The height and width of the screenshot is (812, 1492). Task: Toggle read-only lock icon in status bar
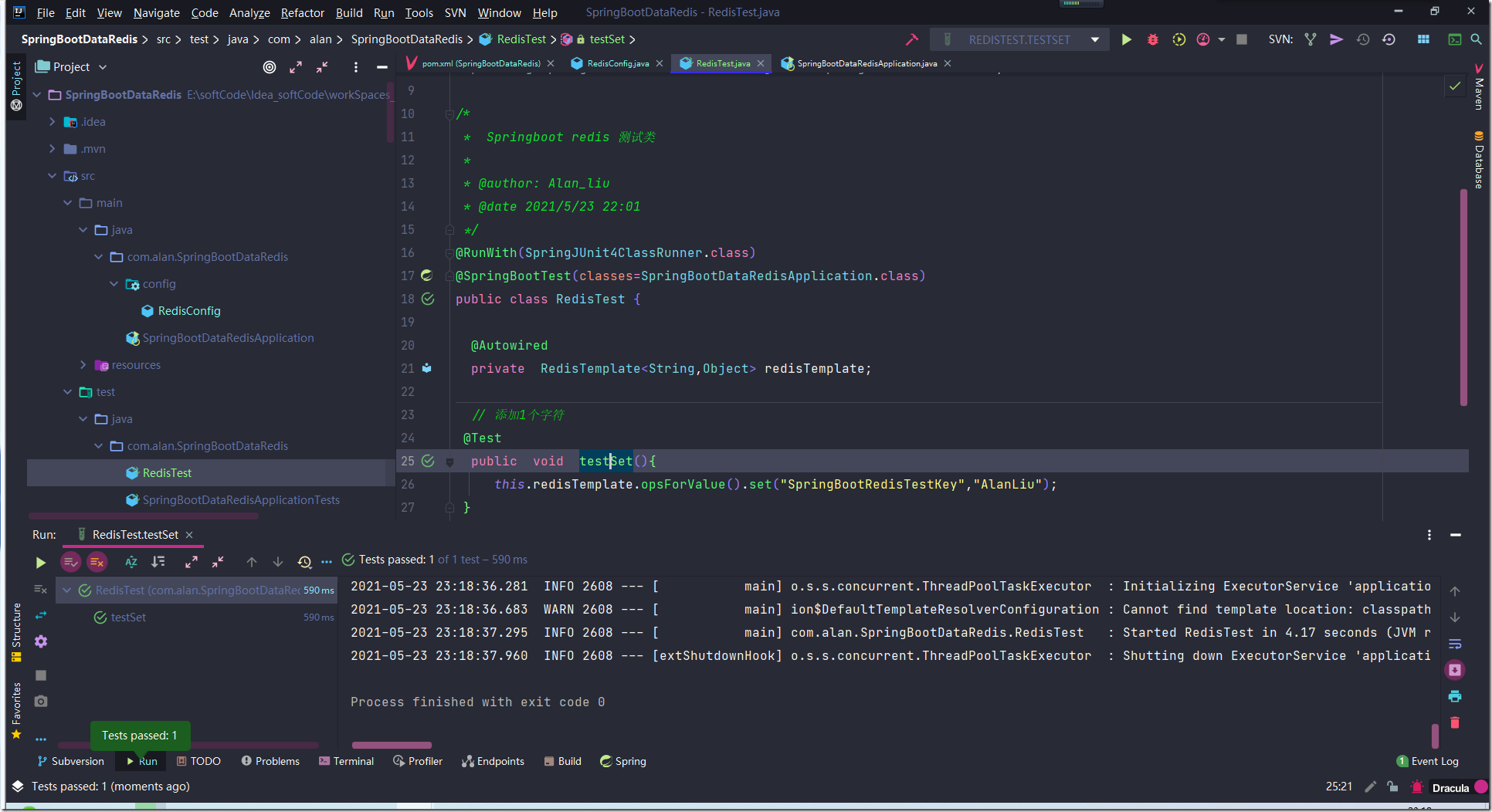(x=1392, y=787)
